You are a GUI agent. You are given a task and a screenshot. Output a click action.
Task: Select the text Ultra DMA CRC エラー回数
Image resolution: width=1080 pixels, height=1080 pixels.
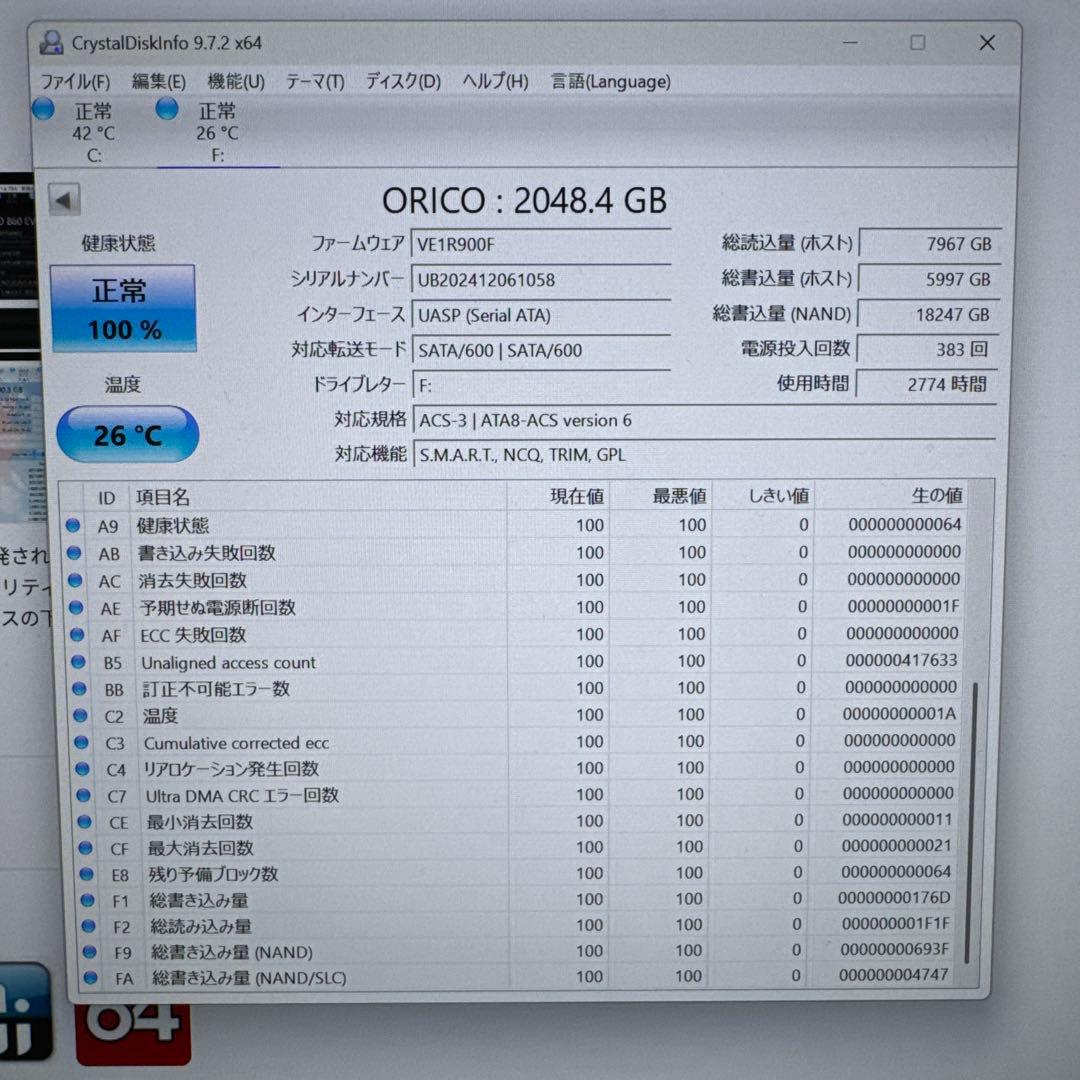(242, 796)
